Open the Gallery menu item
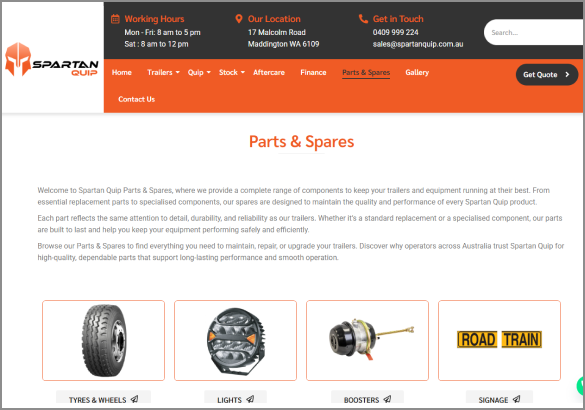This screenshot has height=410, width=585. [x=417, y=72]
